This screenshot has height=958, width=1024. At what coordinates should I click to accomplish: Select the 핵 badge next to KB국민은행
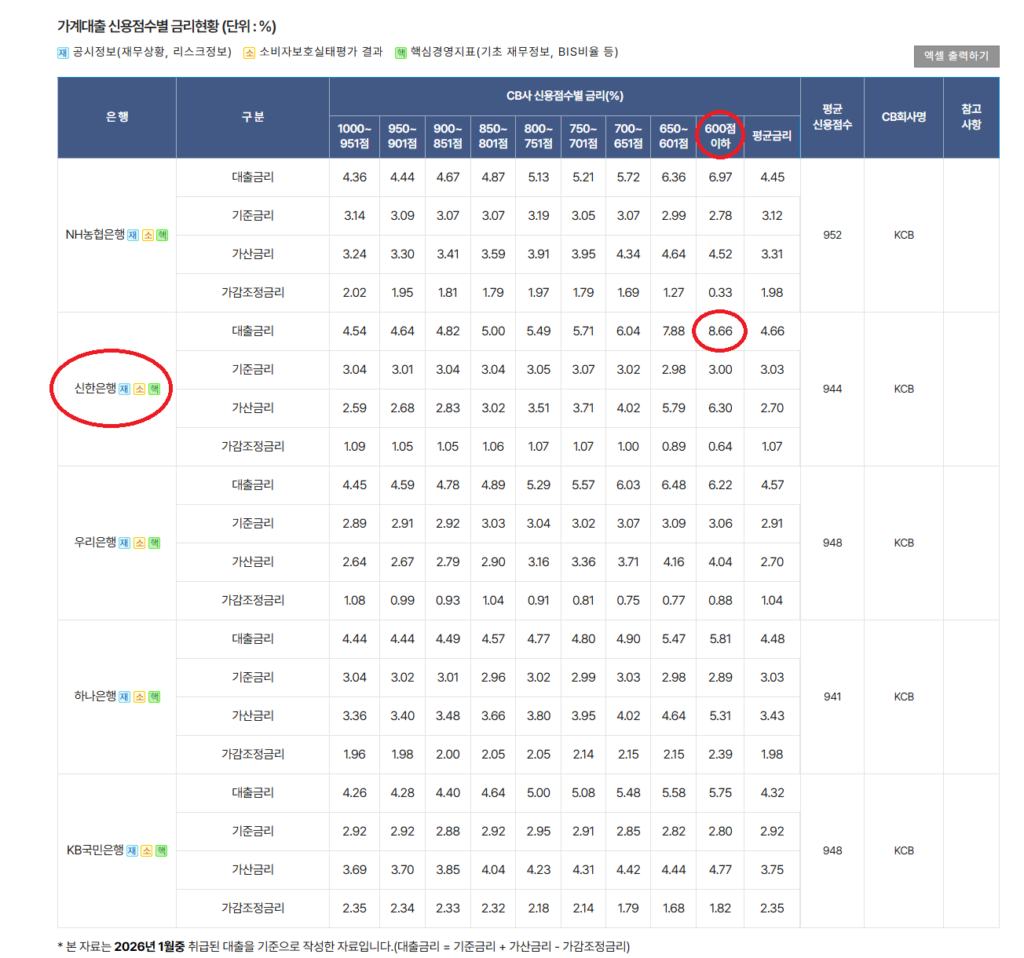point(161,851)
